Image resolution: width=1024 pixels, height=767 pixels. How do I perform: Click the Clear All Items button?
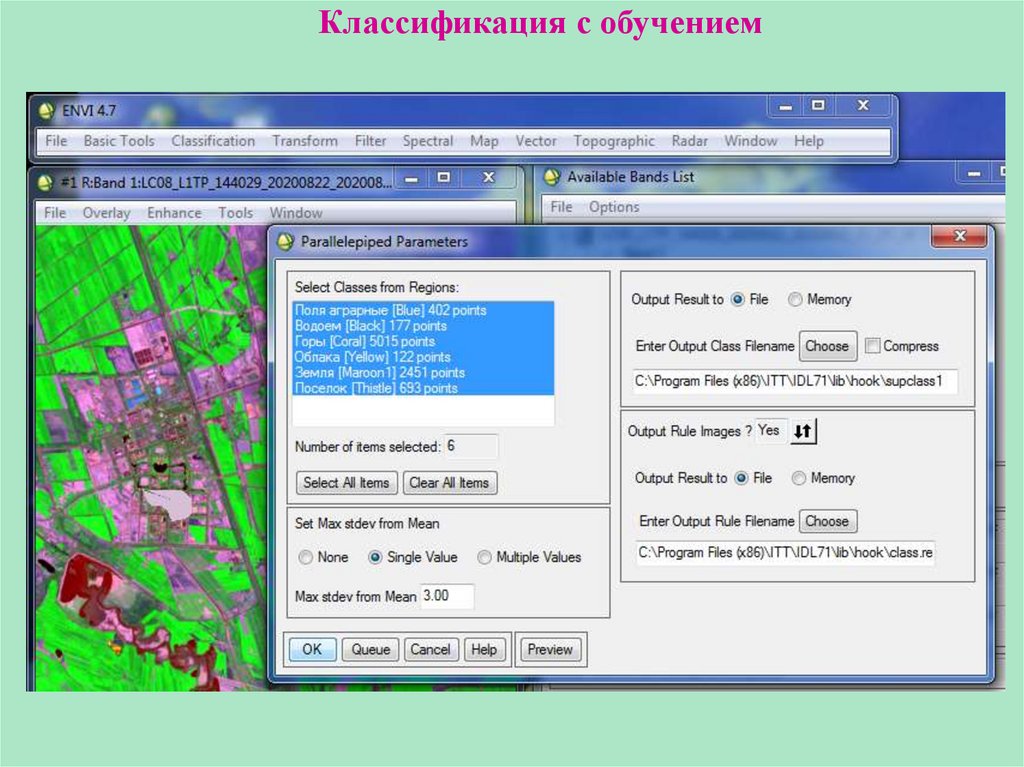(449, 483)
